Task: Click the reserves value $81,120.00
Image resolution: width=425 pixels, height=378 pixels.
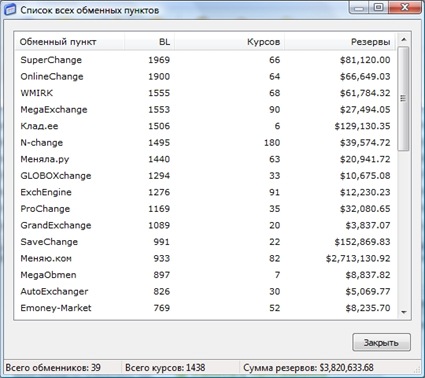Action: [365, 60]
